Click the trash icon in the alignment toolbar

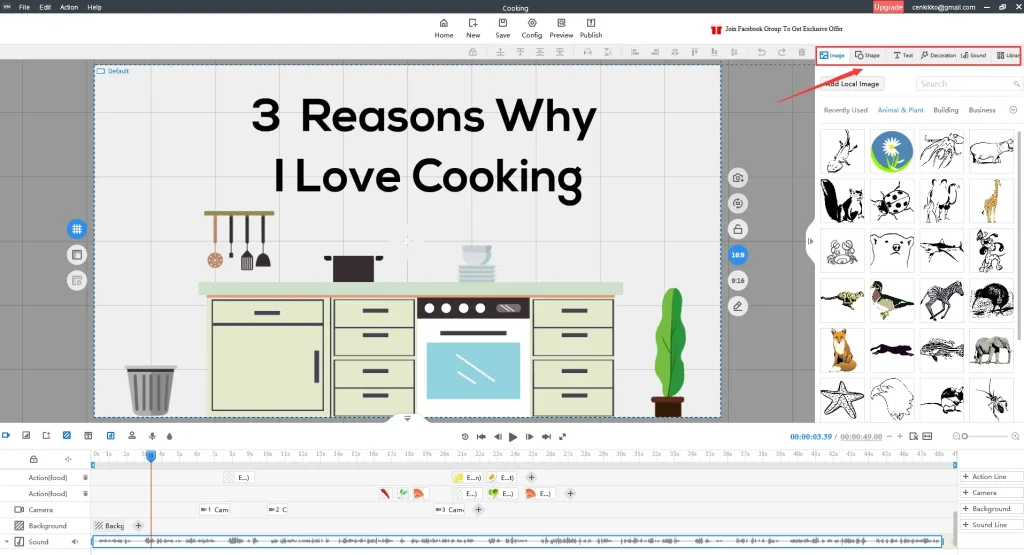point(801,52)
